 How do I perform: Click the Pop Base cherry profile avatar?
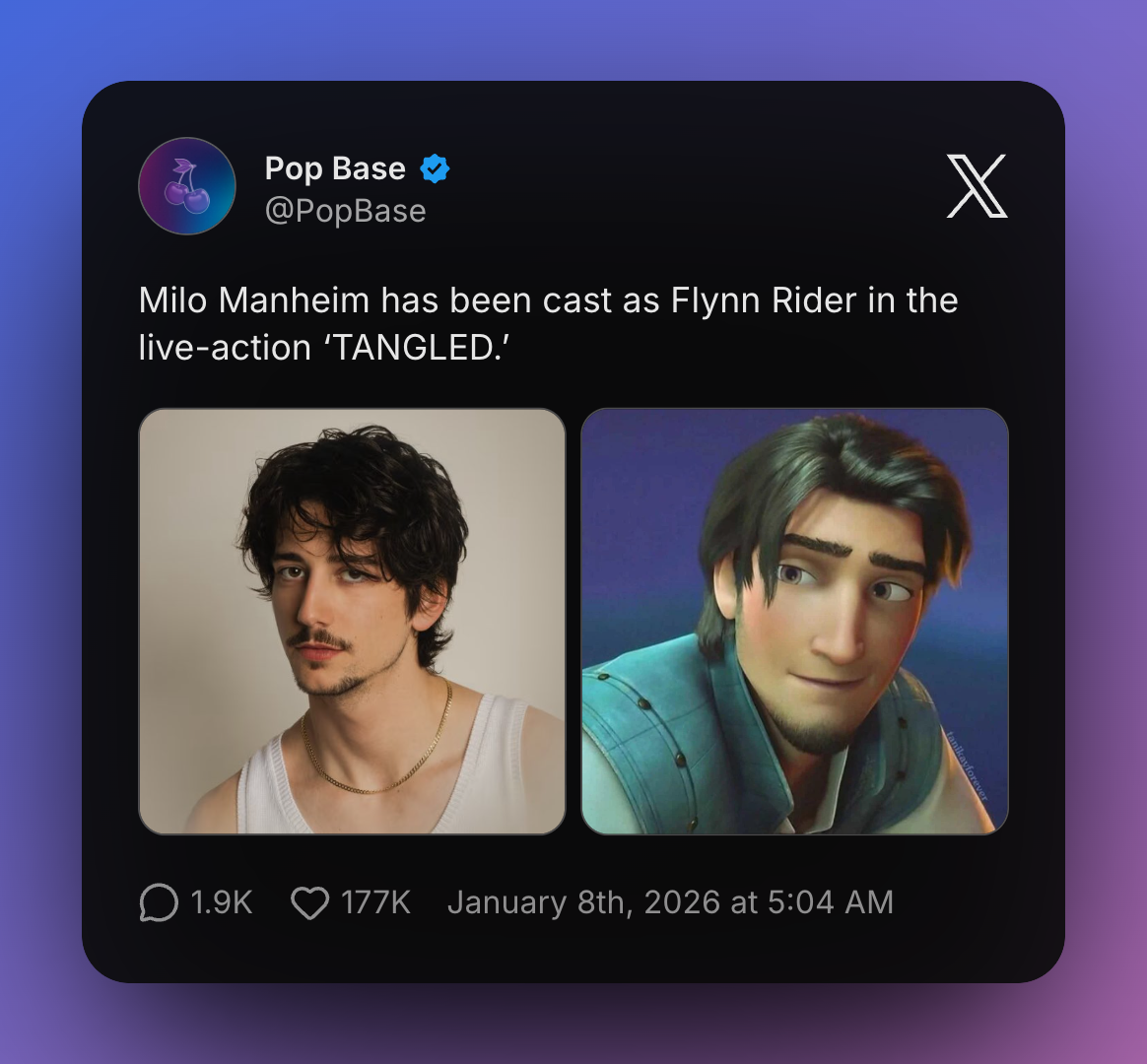187,186
